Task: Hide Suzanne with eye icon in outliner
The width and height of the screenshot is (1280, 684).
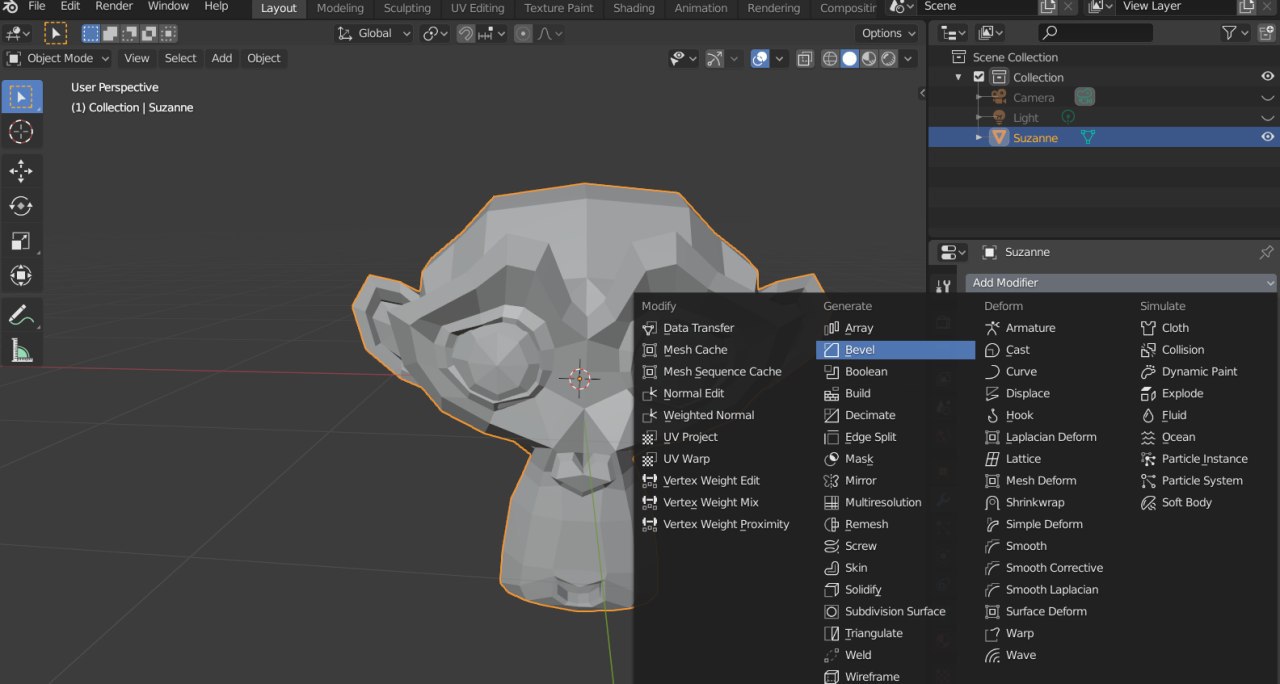Action: 1268,137
